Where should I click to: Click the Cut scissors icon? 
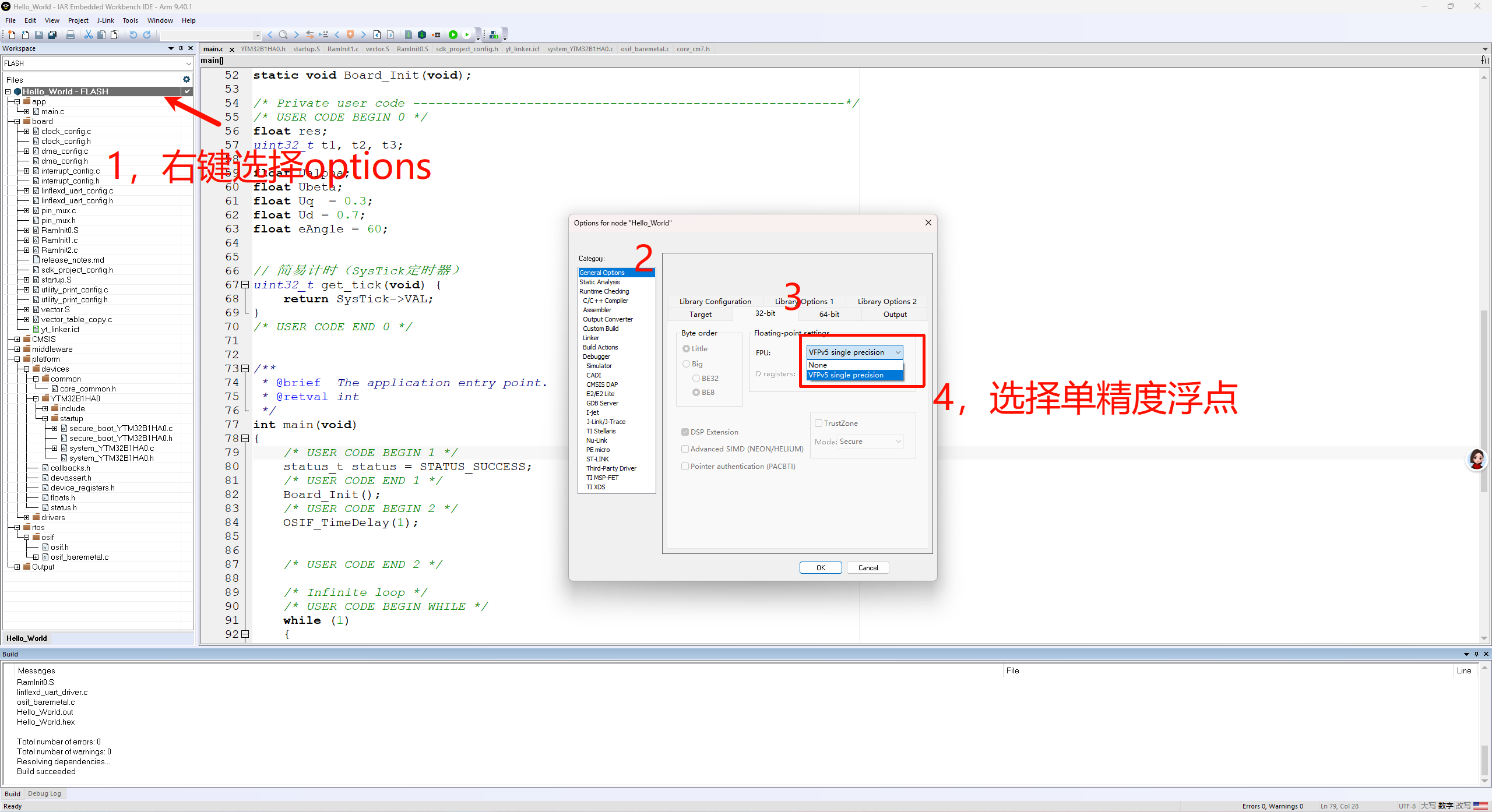point(89,35)
